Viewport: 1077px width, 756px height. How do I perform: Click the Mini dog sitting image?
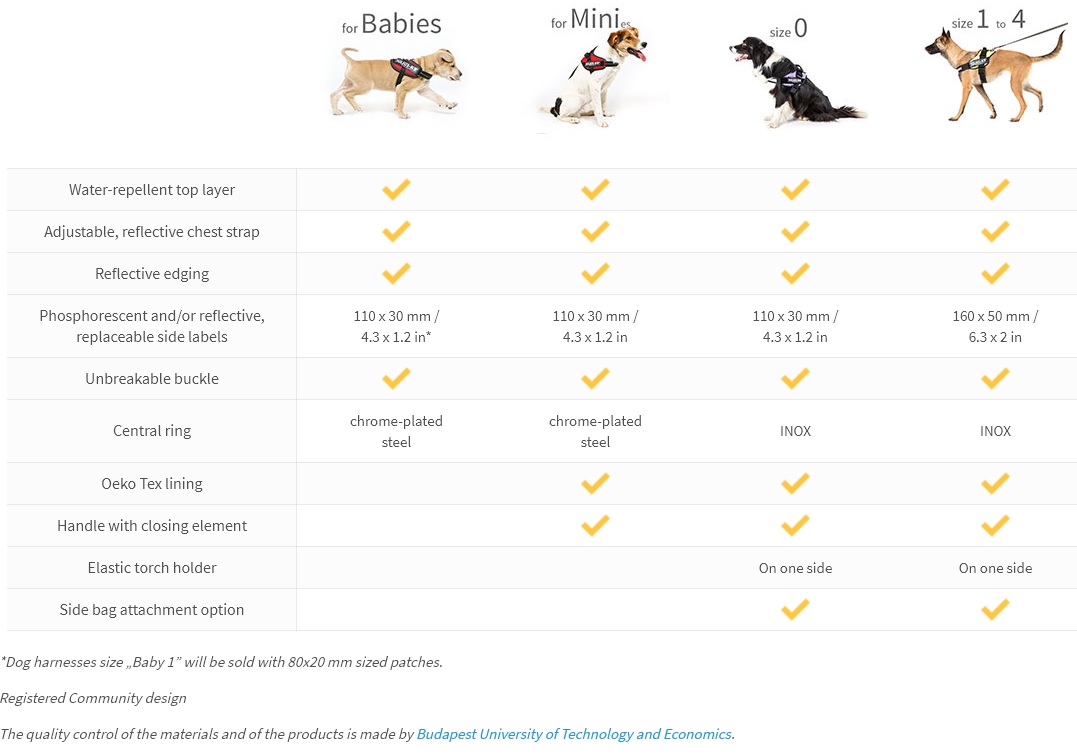(x=595, y=77)
